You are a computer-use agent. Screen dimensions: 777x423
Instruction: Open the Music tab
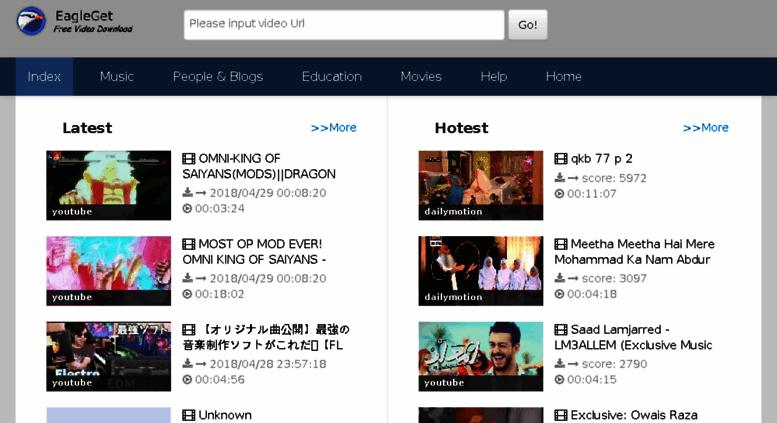(116, 76)
